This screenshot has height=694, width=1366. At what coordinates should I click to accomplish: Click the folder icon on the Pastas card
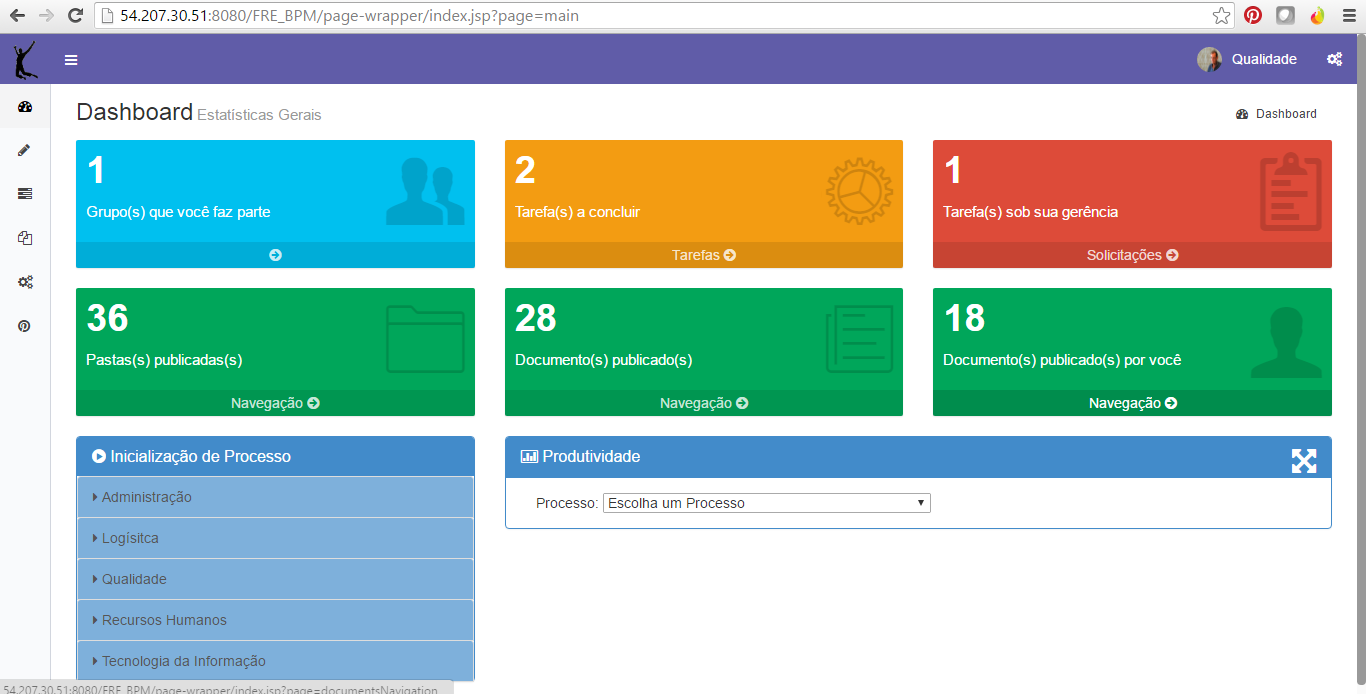[425, 339]
